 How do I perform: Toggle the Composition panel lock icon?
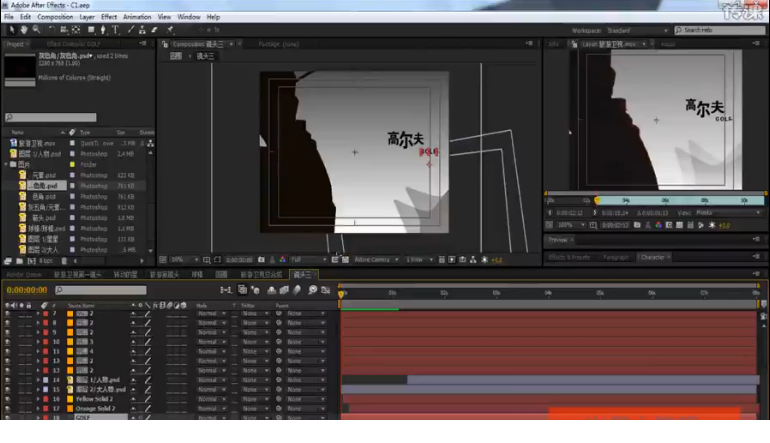pos(165,44)
